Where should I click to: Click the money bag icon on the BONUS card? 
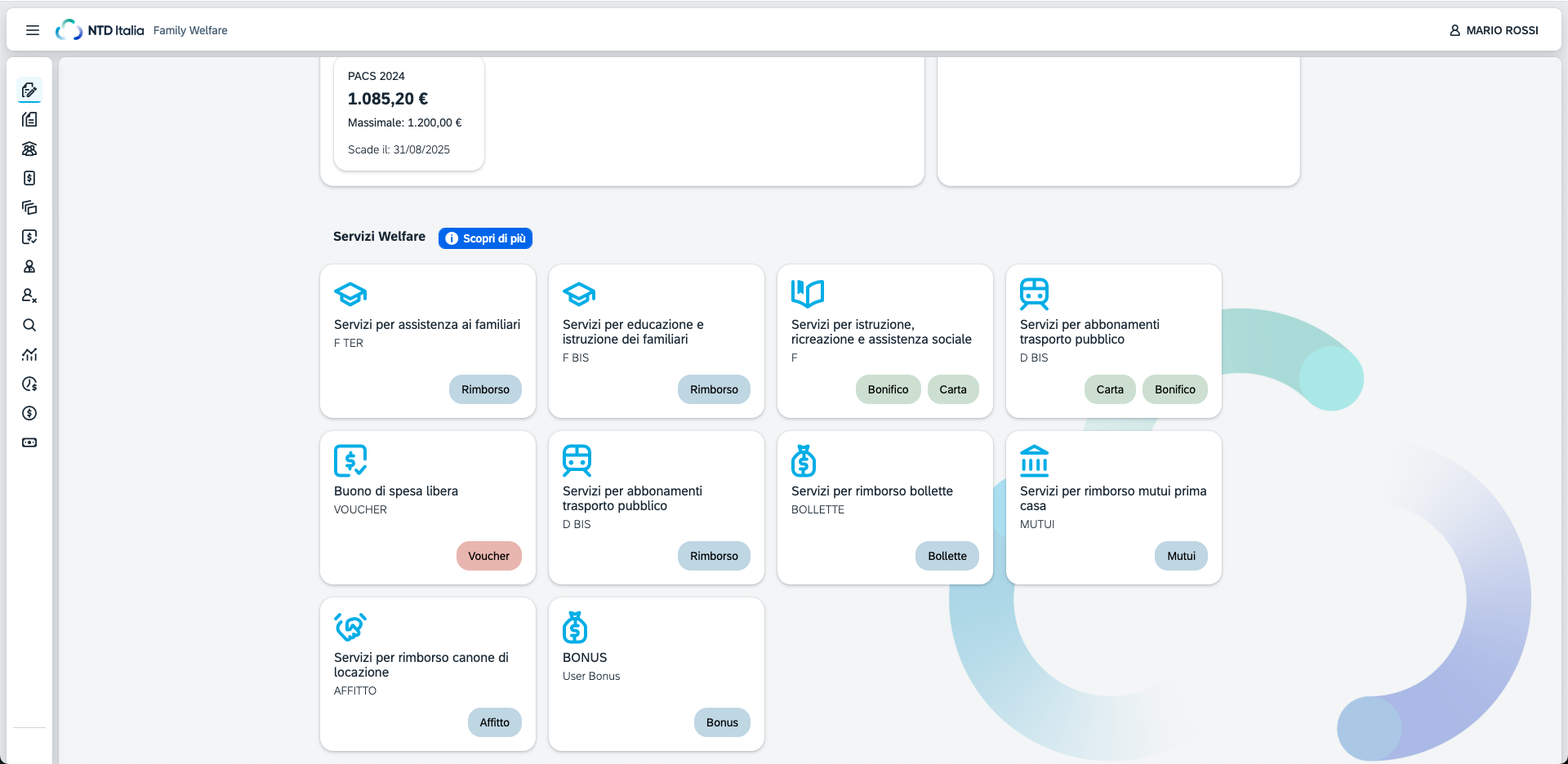point(575,627)
